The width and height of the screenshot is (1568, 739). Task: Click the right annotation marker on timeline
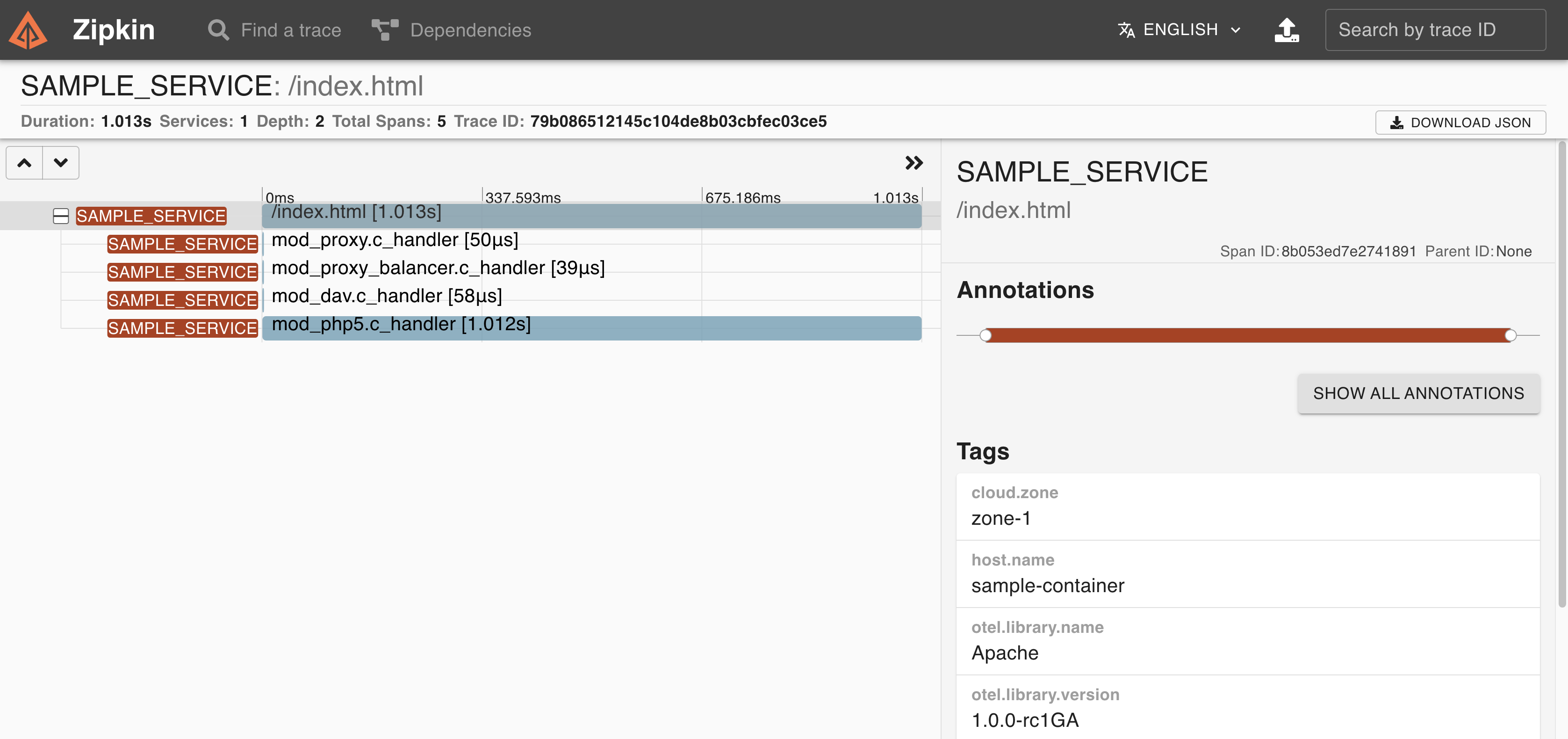coord(1510,335)
